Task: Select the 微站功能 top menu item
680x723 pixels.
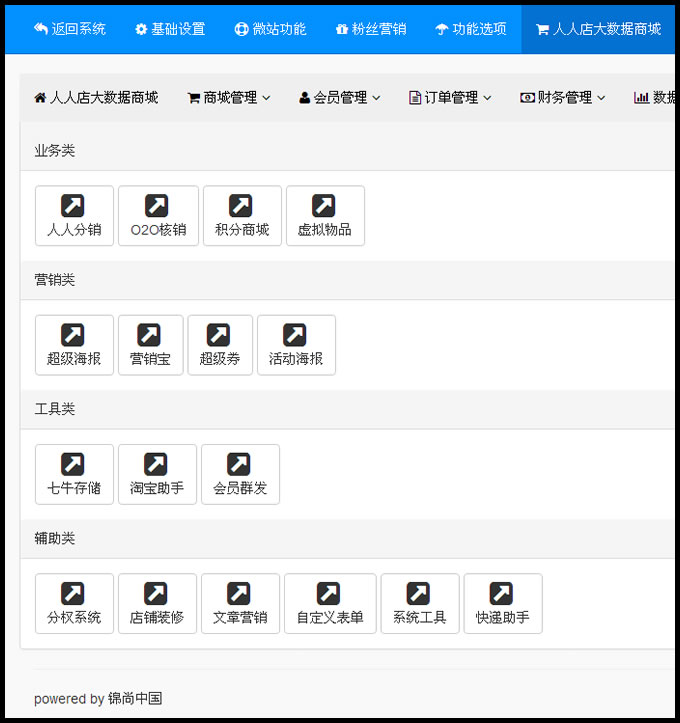Action: point(270,29)
